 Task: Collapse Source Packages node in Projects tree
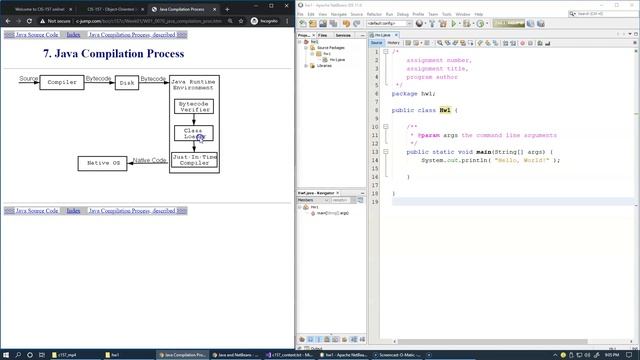pyautogui.click(x=306, y=48)
